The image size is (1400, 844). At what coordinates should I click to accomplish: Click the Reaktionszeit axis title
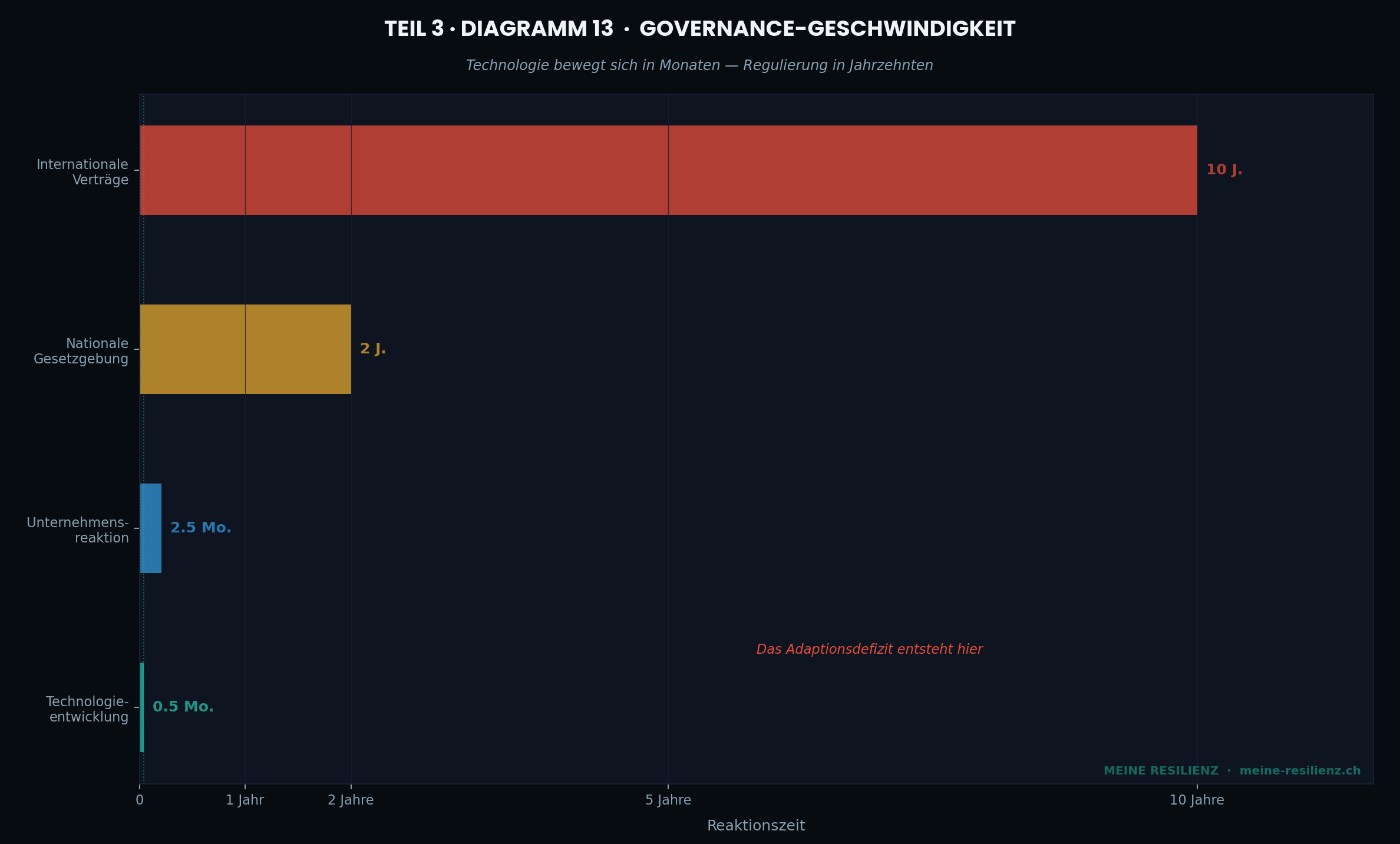pyautogui.click(x=757, y=826)
